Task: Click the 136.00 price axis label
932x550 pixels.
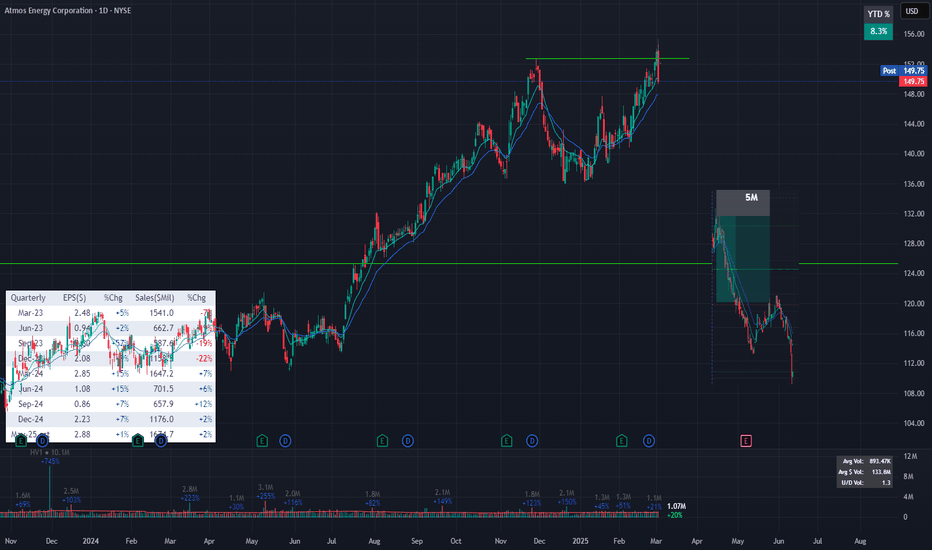Action: [x=914, y=184]
